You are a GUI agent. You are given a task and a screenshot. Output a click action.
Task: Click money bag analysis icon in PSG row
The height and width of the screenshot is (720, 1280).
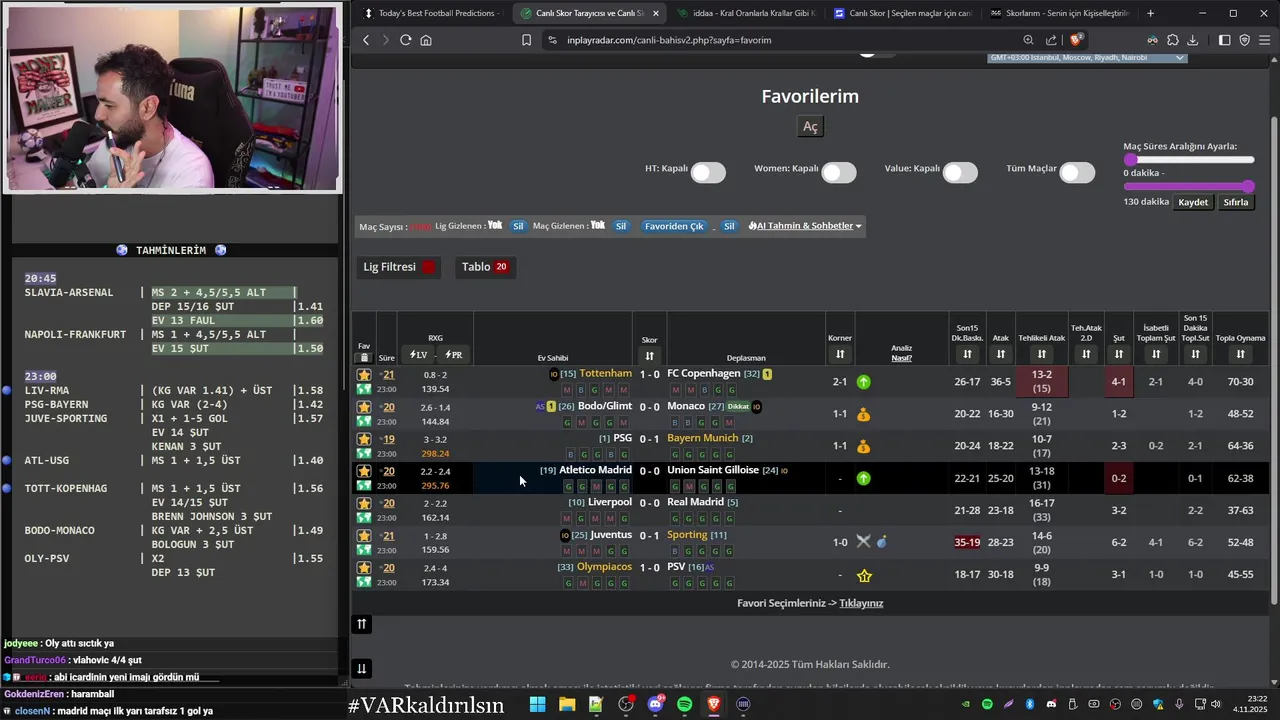[864, 446]
